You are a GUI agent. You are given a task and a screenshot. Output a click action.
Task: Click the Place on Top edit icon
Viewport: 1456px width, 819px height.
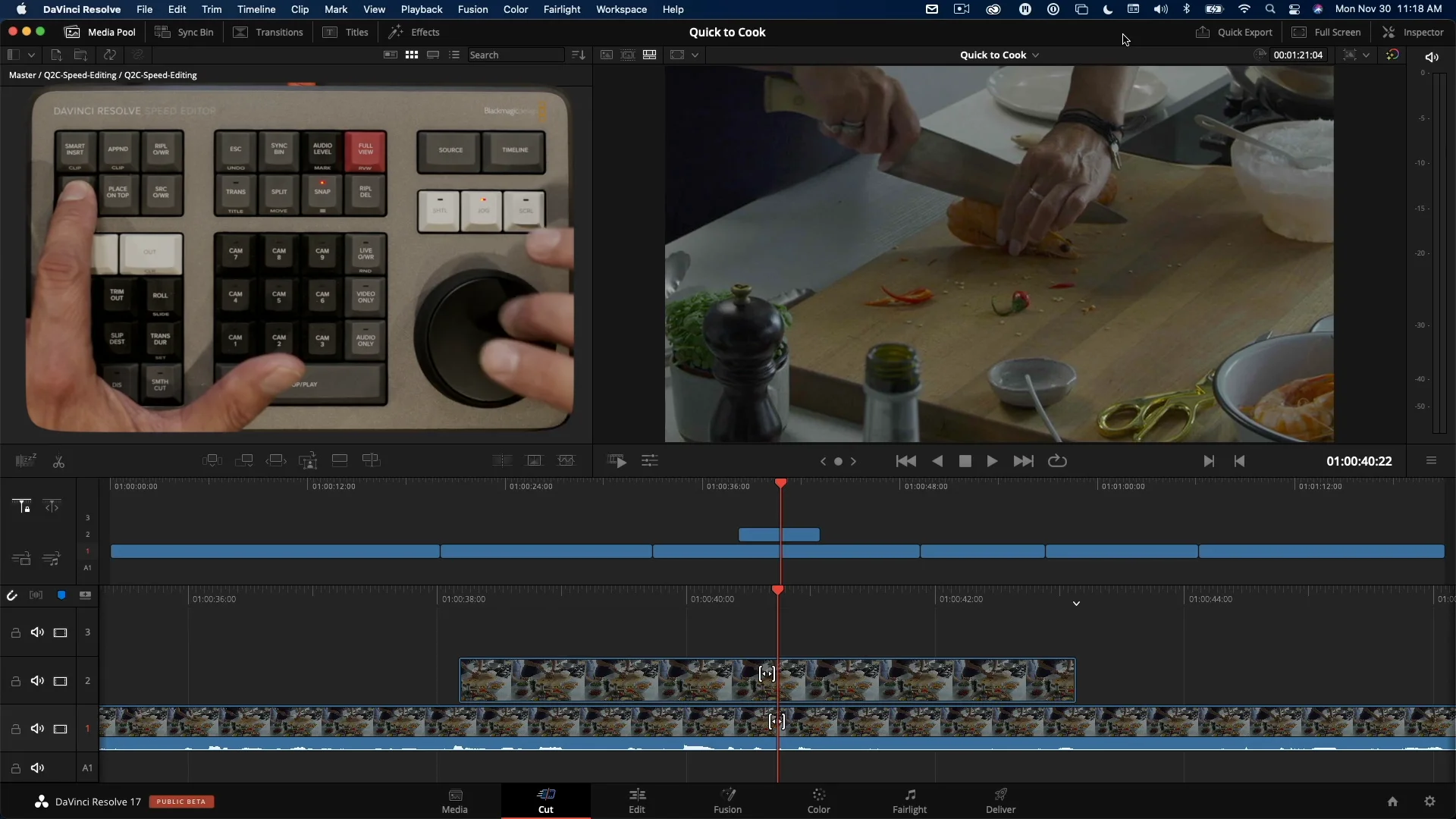pyautogui.click(x=340, y=460)
